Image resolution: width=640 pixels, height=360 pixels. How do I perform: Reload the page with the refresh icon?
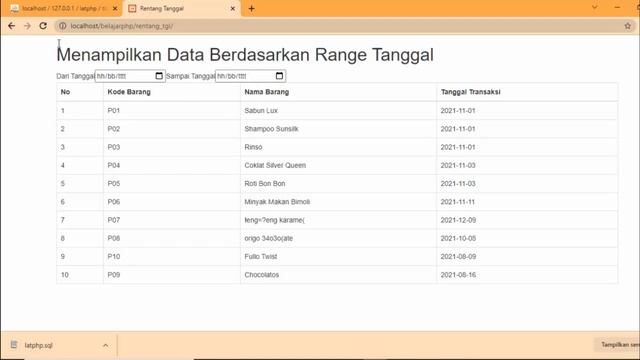point(43,26)
